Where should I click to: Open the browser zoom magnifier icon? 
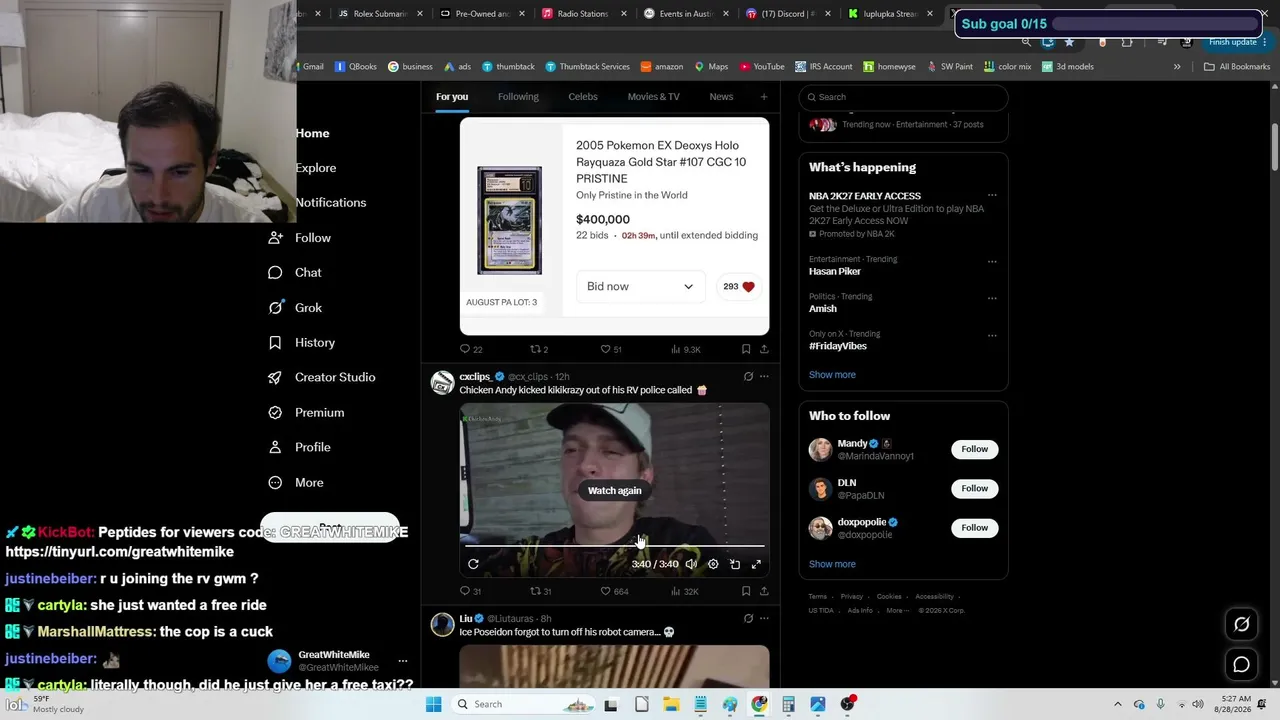tap(1026, 42)
